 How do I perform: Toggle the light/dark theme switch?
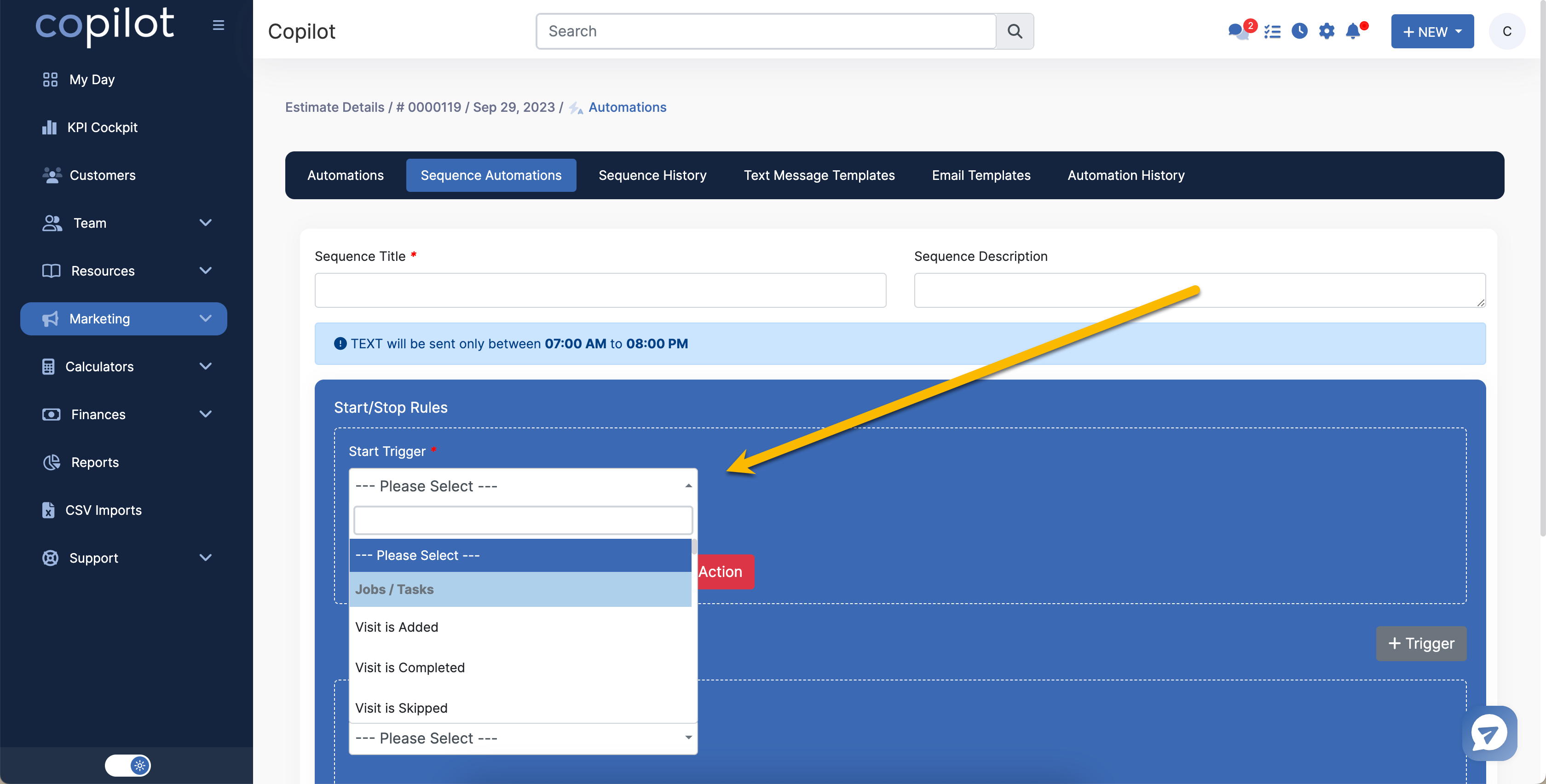click(128, 766)
